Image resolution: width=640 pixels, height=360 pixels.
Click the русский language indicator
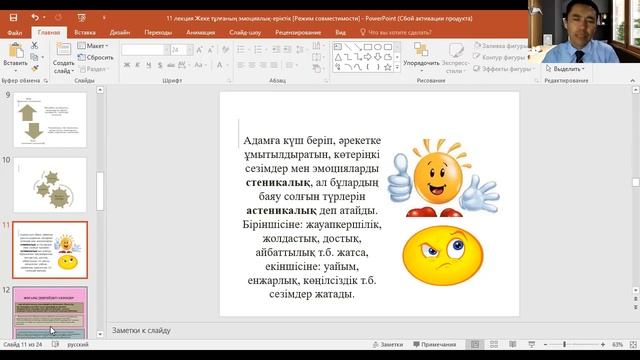tap(78, 344)
